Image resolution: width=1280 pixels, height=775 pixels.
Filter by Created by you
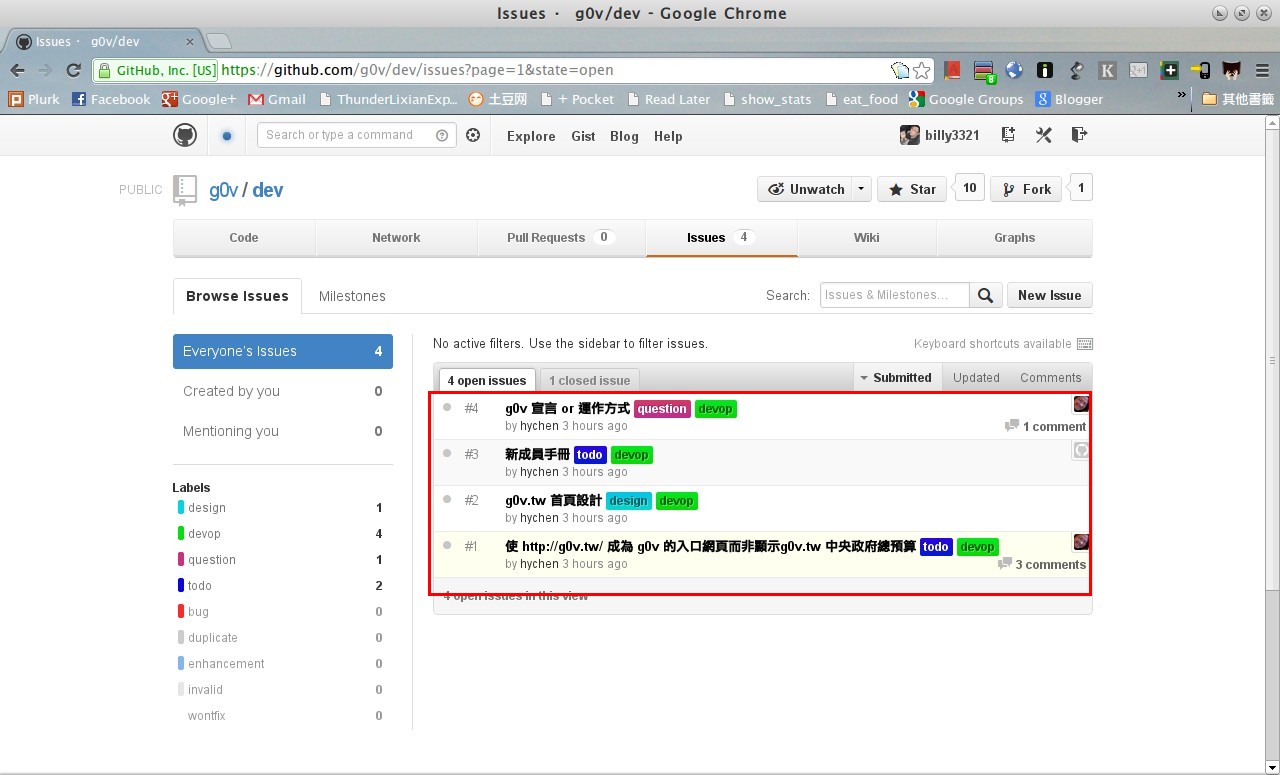coord(283,391)
